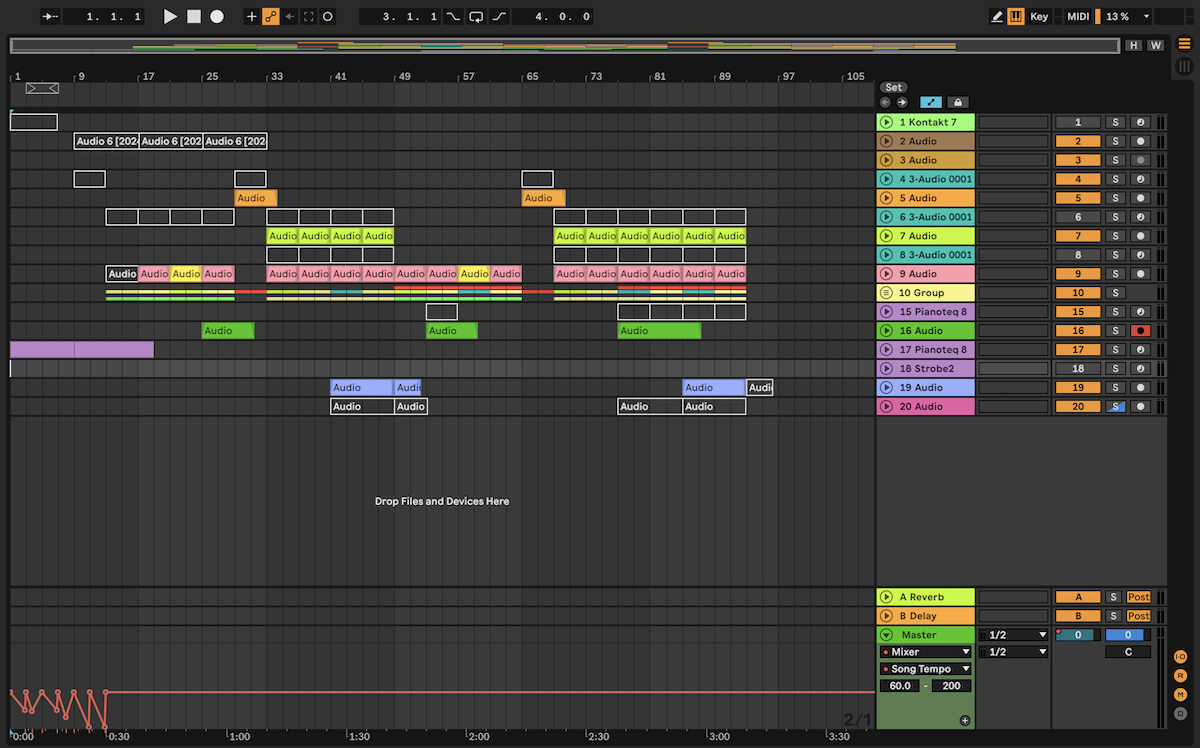Click the Arrangement Record circle button

216,17
